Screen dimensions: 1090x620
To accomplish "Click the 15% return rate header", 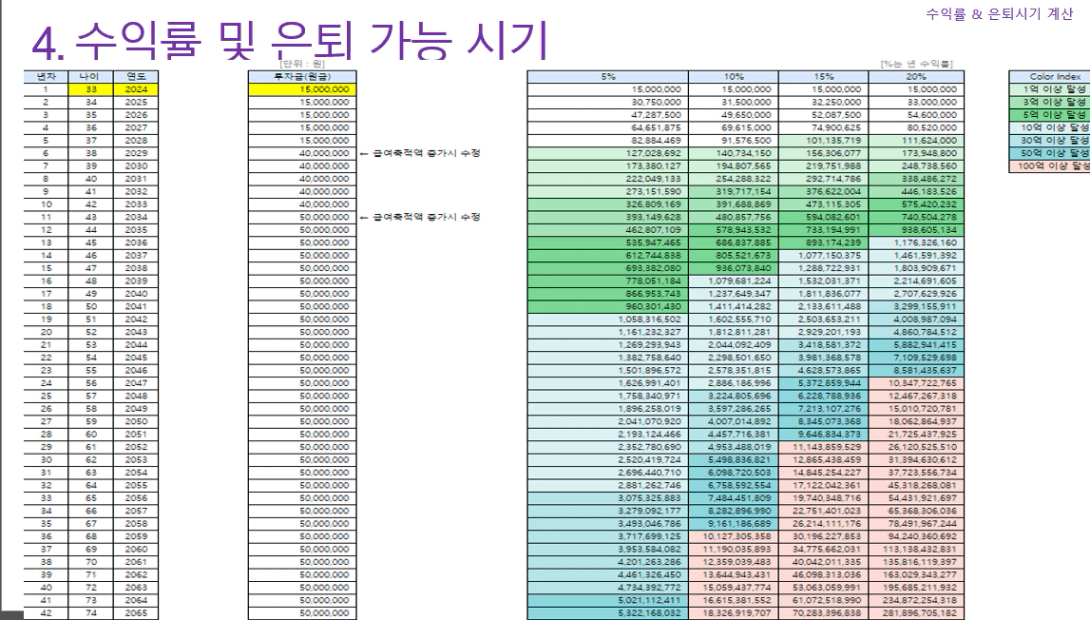I will [x=823, y=76].
